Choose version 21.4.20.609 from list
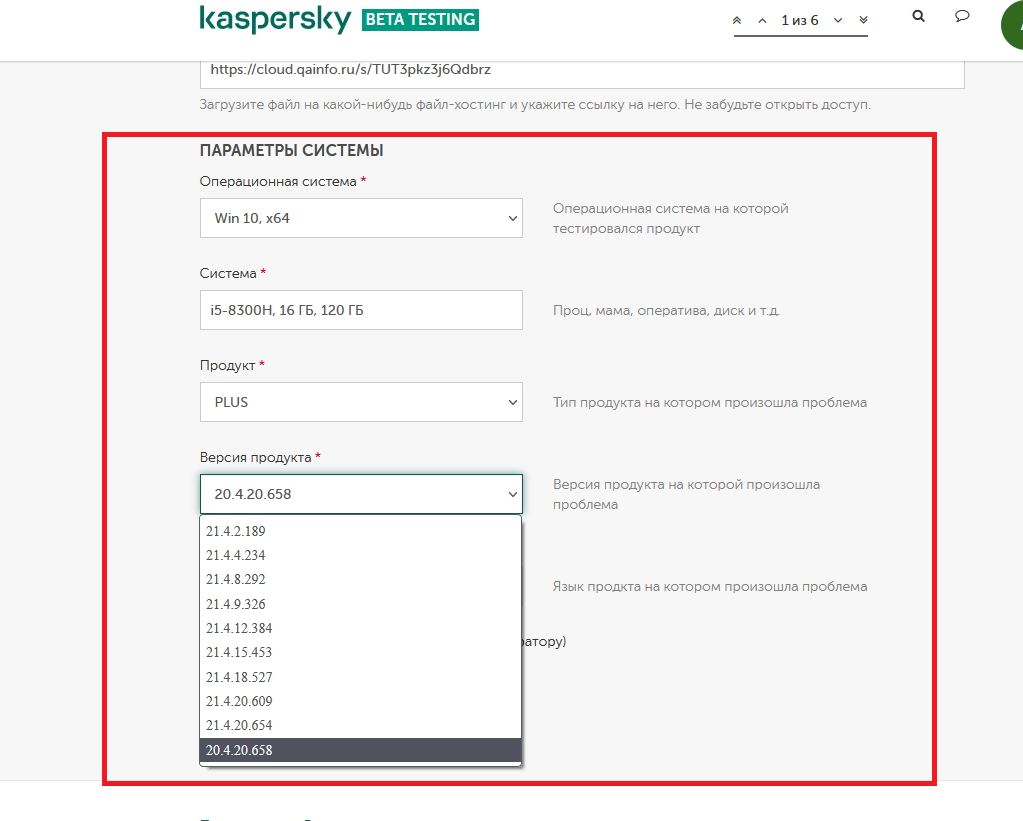This screenshot has width=1023, height=821. (361, 702)
